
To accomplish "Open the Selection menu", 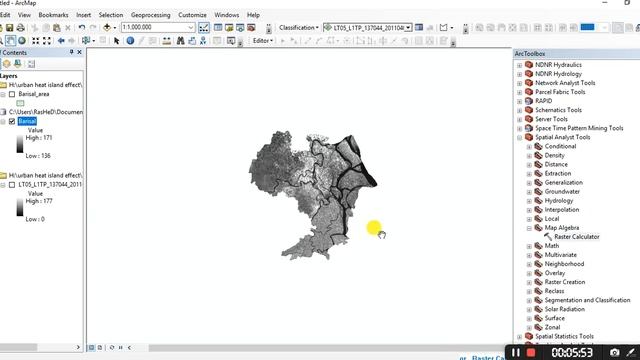I will (x=111, y=15).
